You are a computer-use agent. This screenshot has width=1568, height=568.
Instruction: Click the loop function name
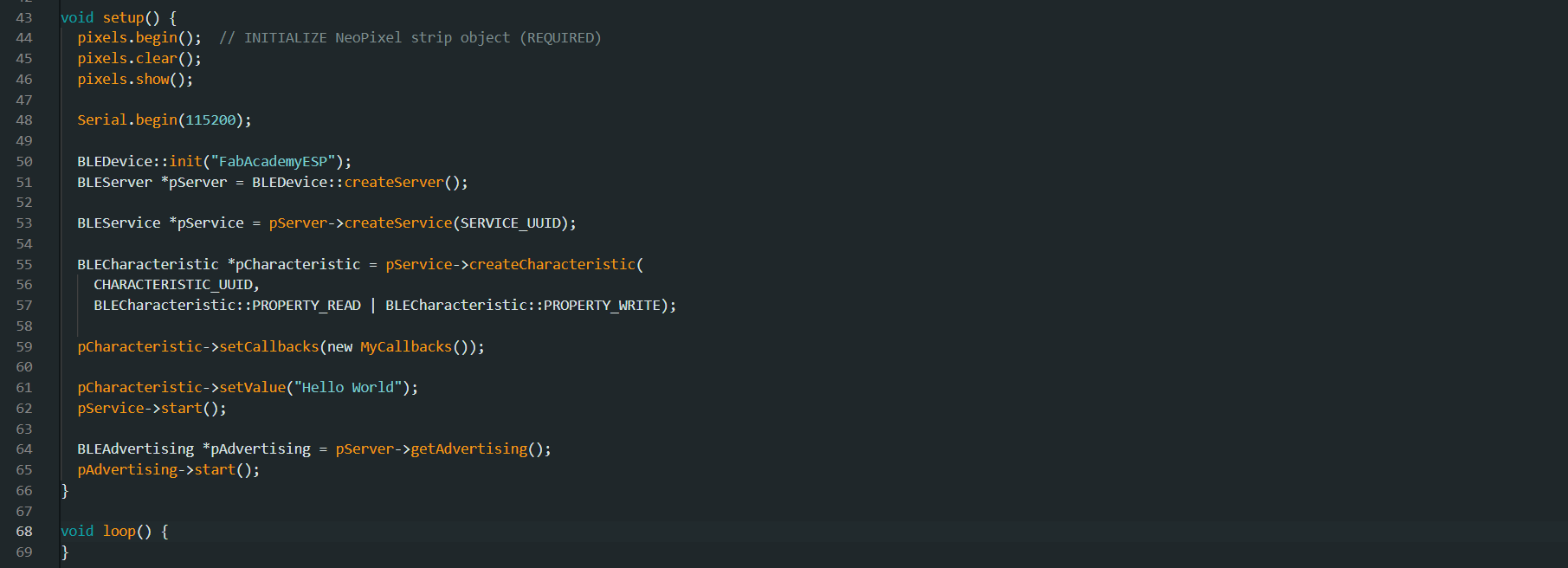pyautogui.click(x=119, y=532)
